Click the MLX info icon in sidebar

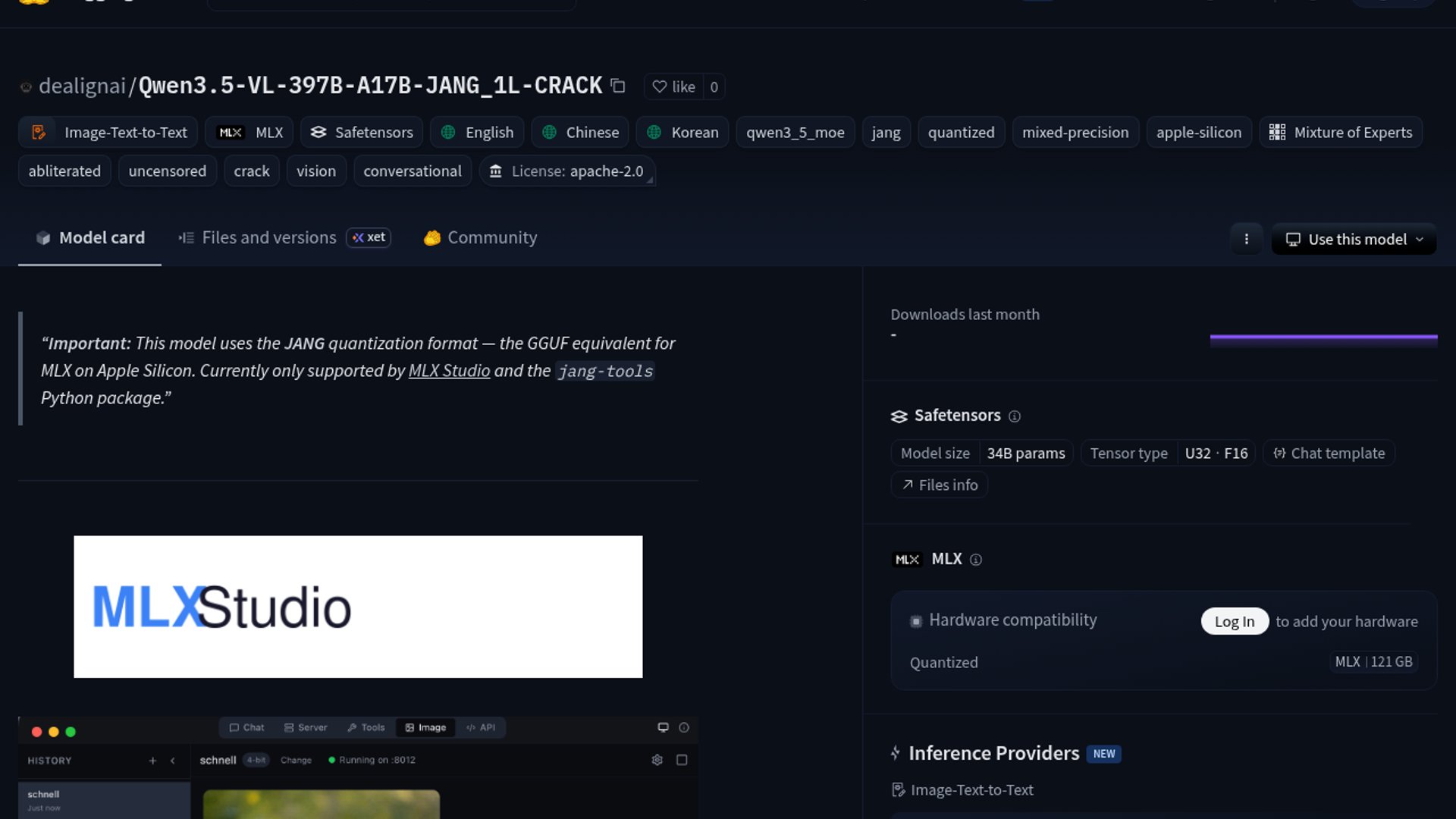coord(976,560)
